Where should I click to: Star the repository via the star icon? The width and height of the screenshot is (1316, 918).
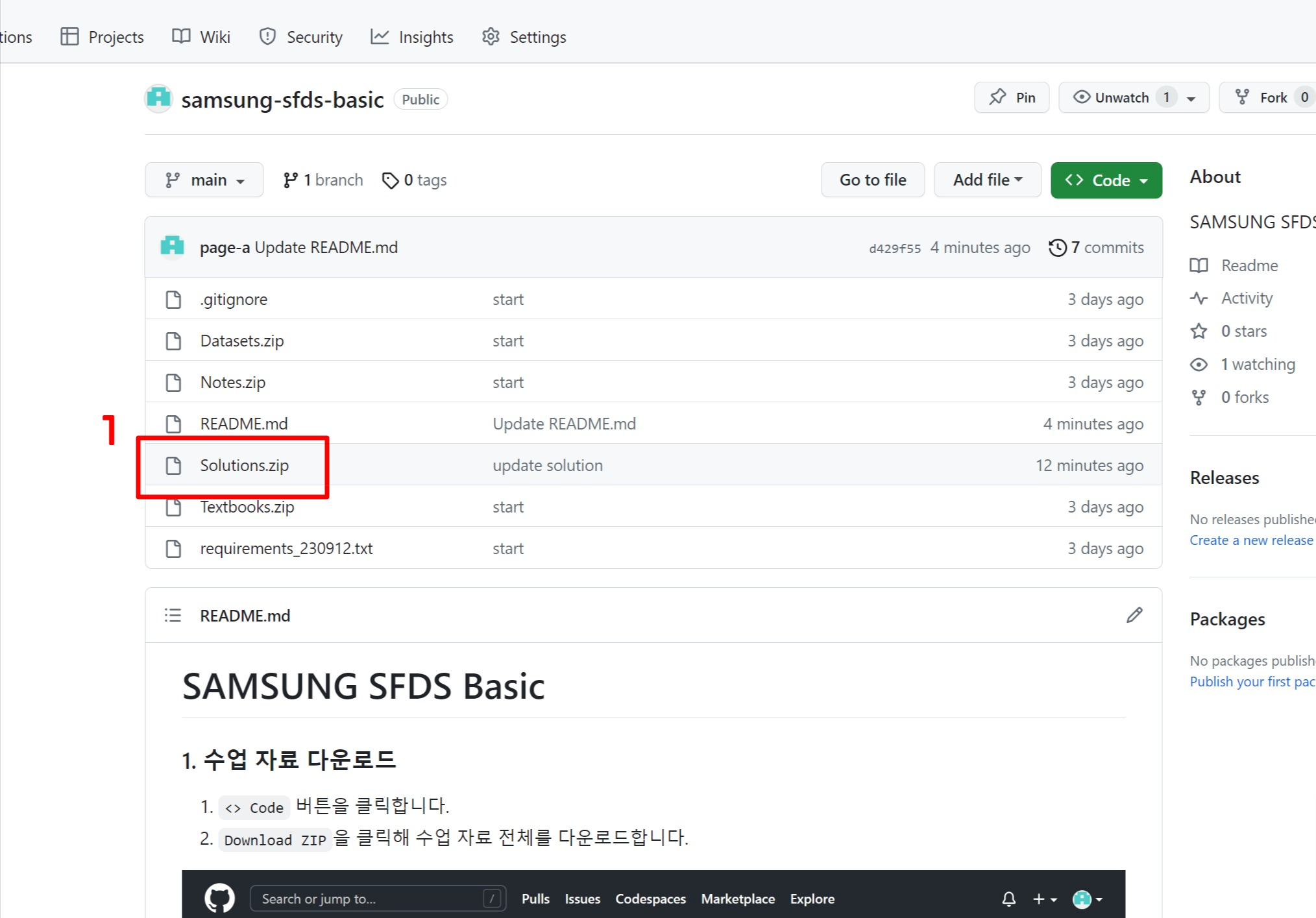coord(1199,331)
